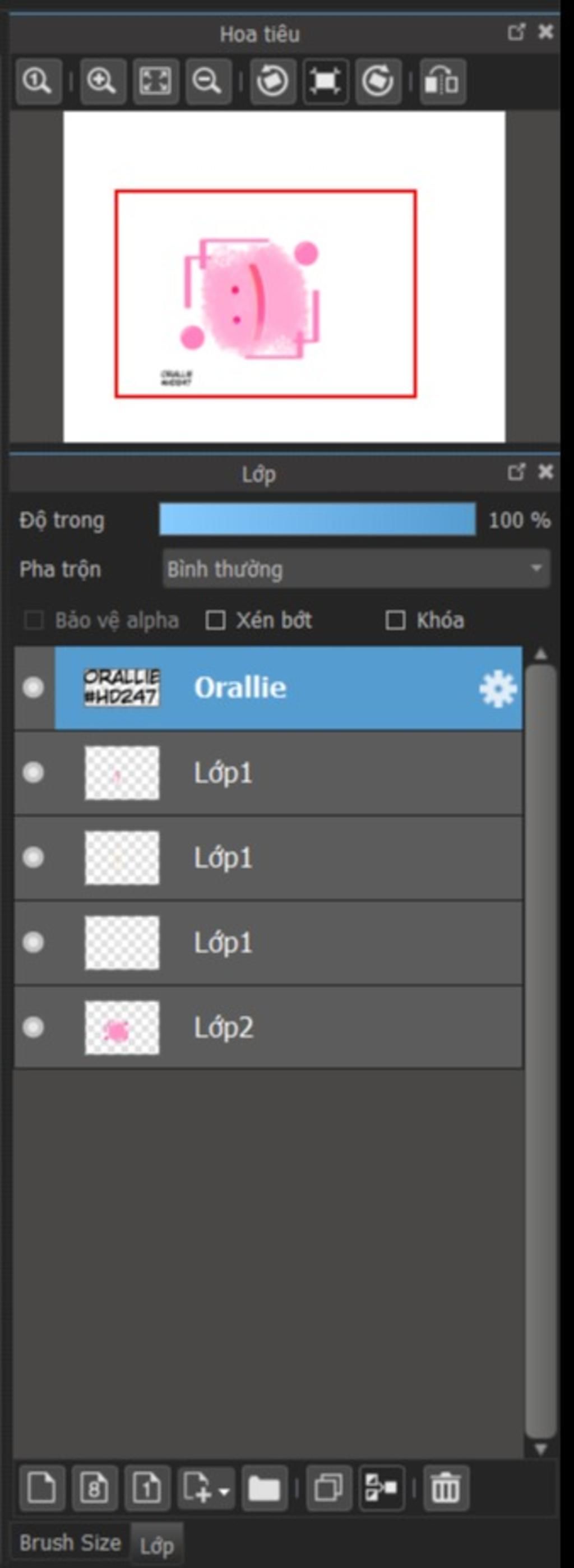Open the Pha trộn blend mode dropdown
Screen dimensions: 574x1568
(x=356, y=569)
